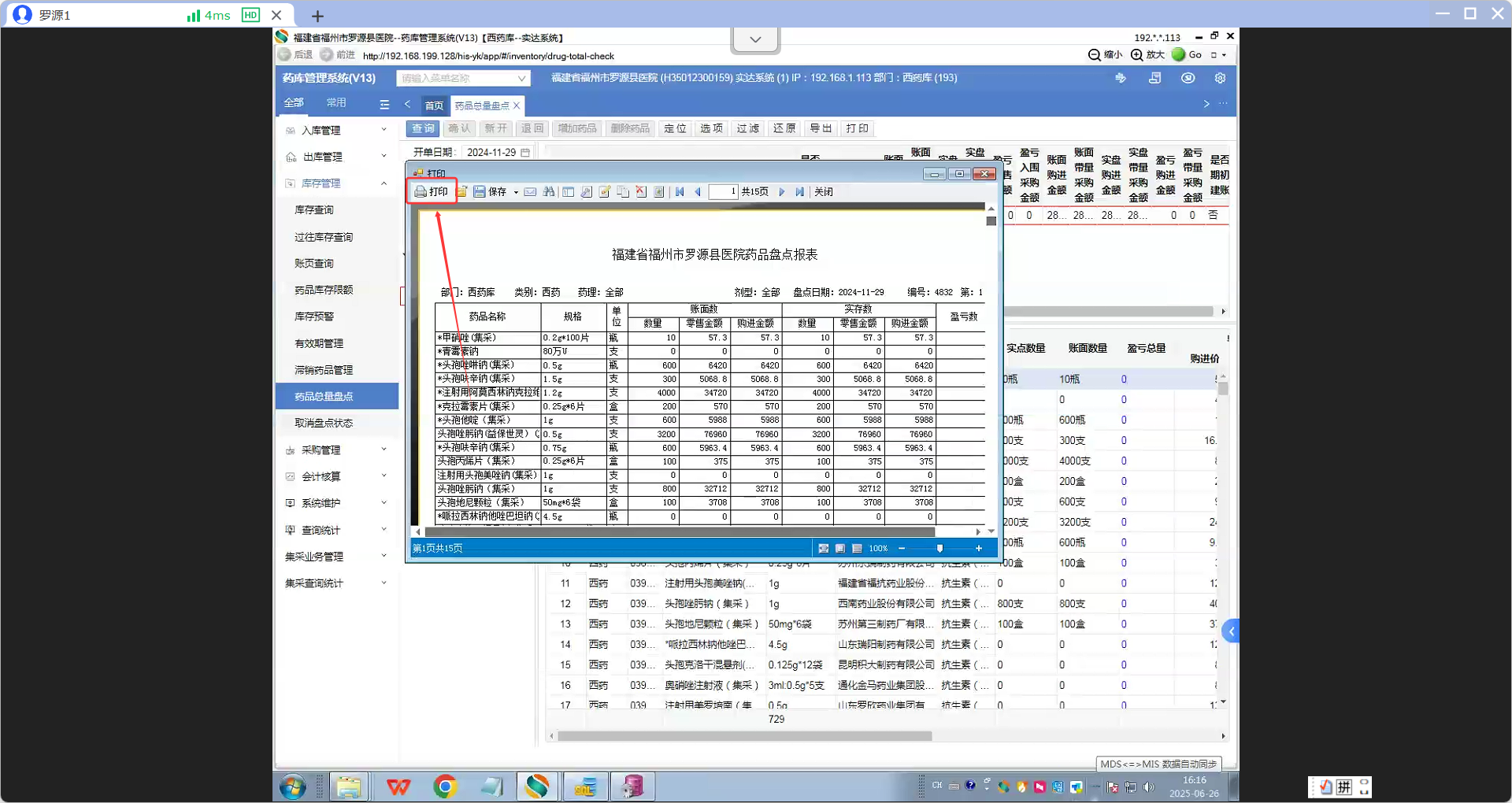
Task: Open find with binoculars icon
Action: (x=549, y=191)
